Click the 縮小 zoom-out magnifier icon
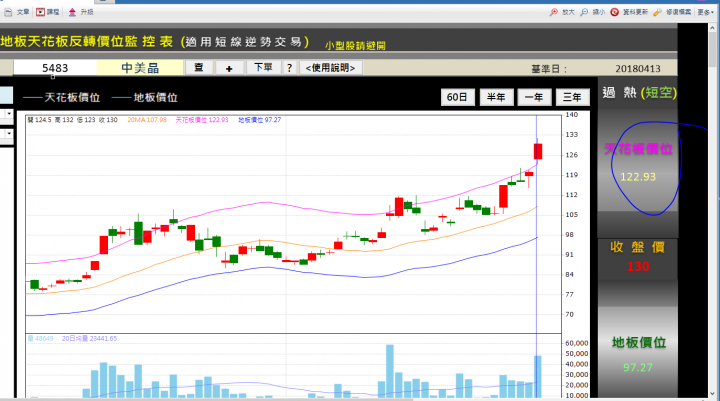This screenshot has width=720, height=401. tap(584, 12)
